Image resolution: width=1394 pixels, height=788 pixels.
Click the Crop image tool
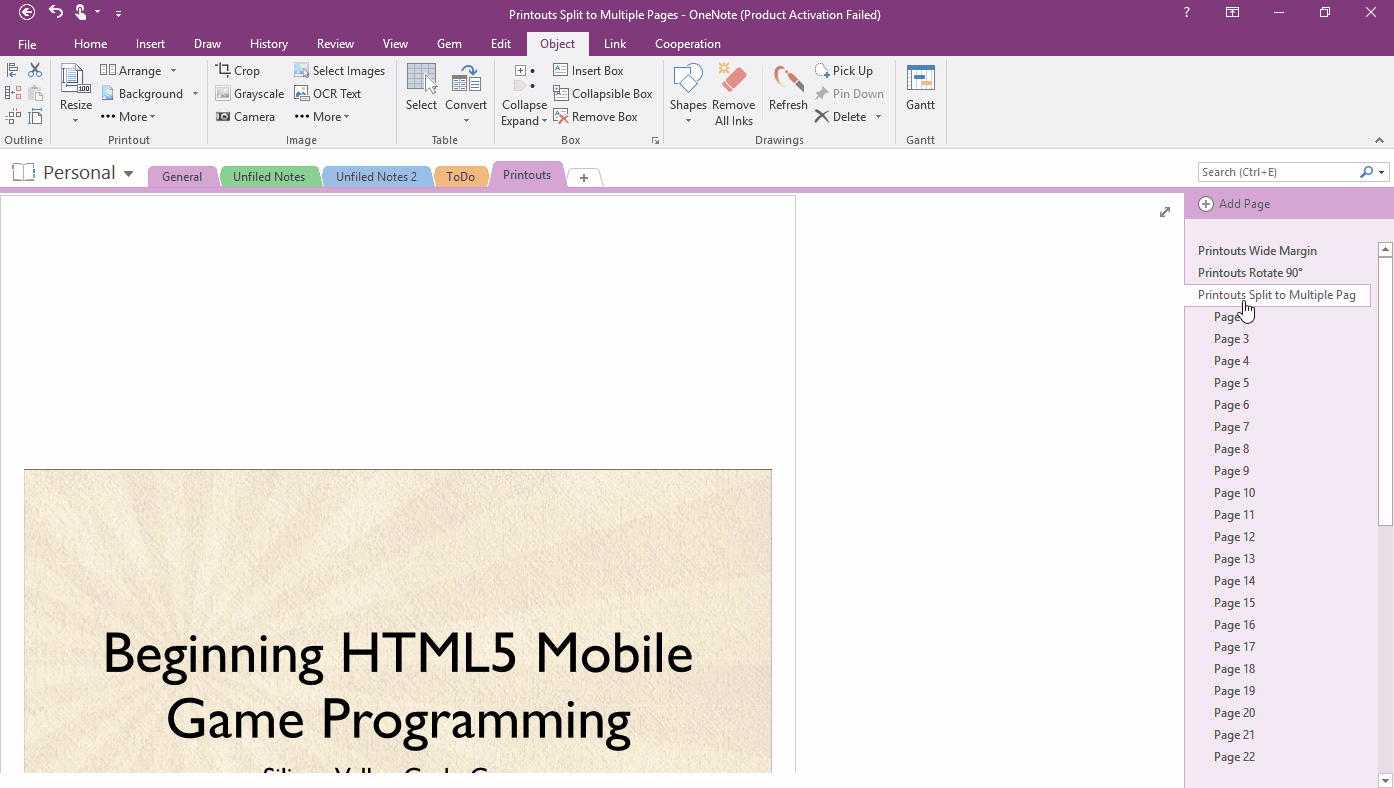click(x=238, y=71)
